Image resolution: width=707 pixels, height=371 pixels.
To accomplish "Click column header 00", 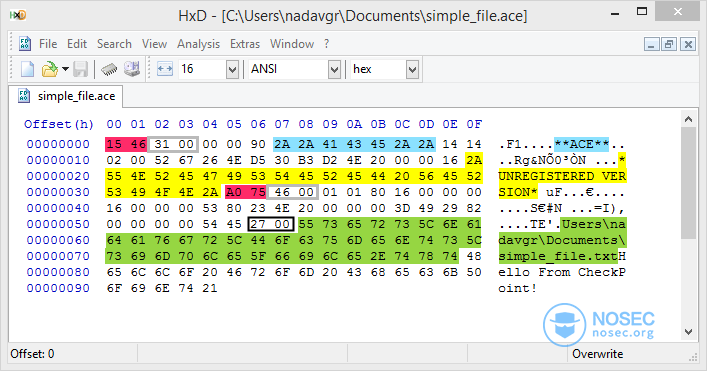I will (x=114, y=124).
